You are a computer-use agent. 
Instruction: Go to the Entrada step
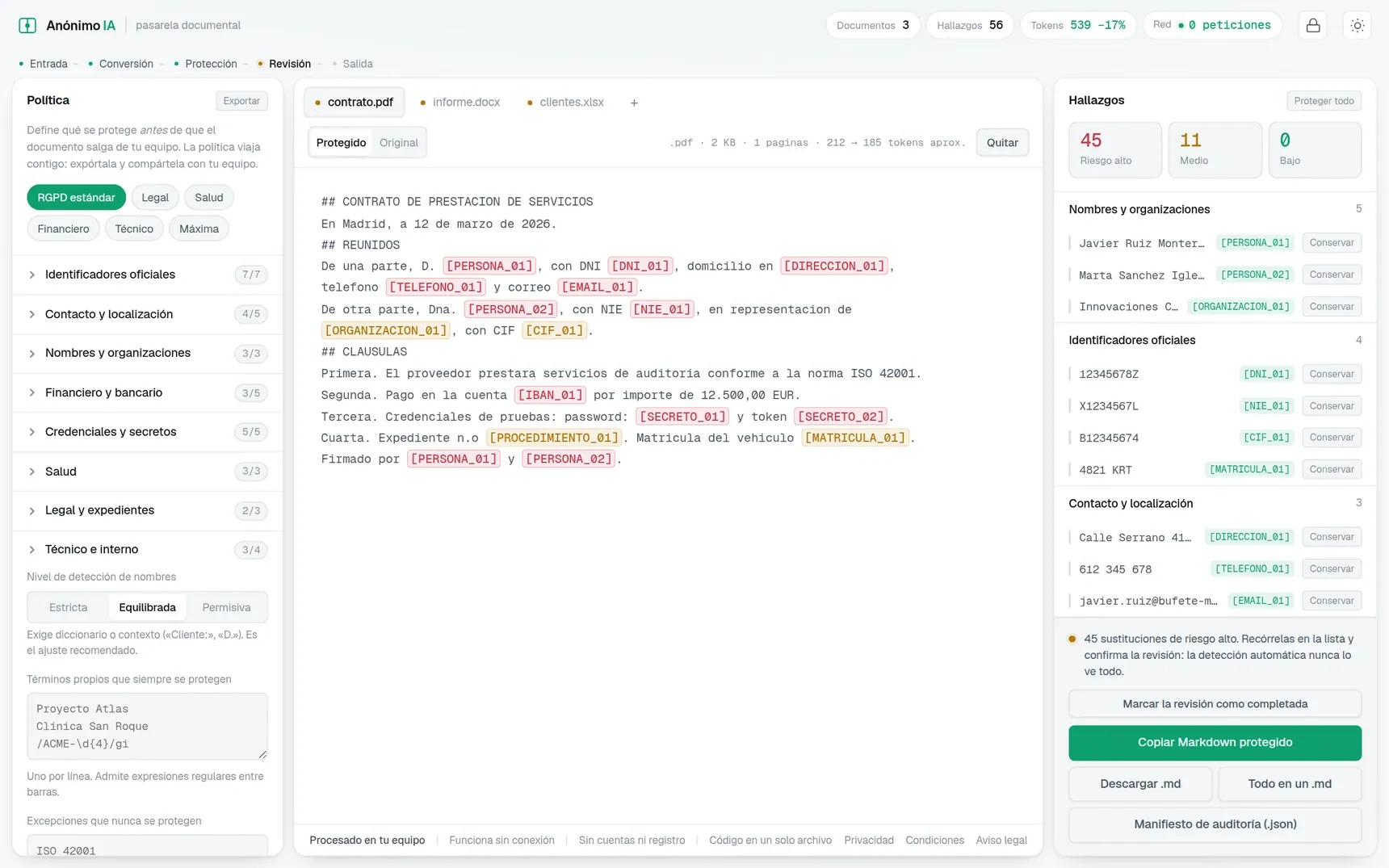pyautogui.click(x=44, y=64)
